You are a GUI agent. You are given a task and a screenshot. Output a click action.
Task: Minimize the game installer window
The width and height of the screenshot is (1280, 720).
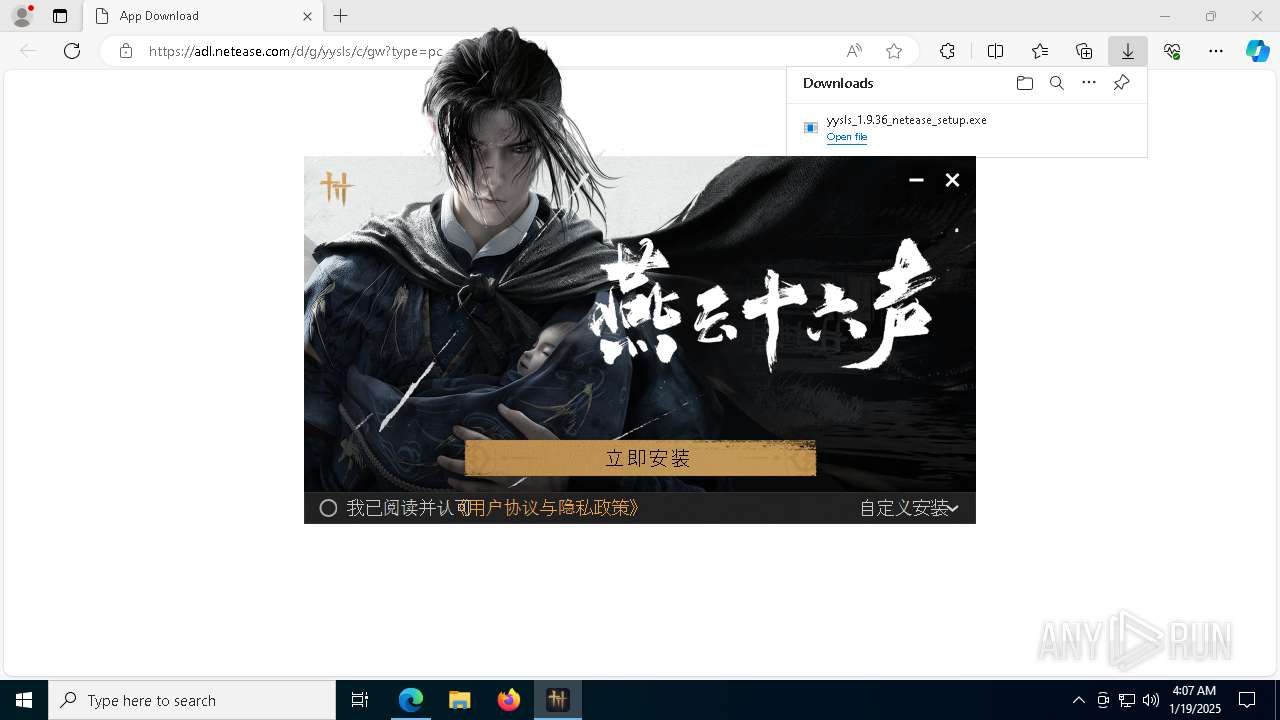tap(916, 180)
